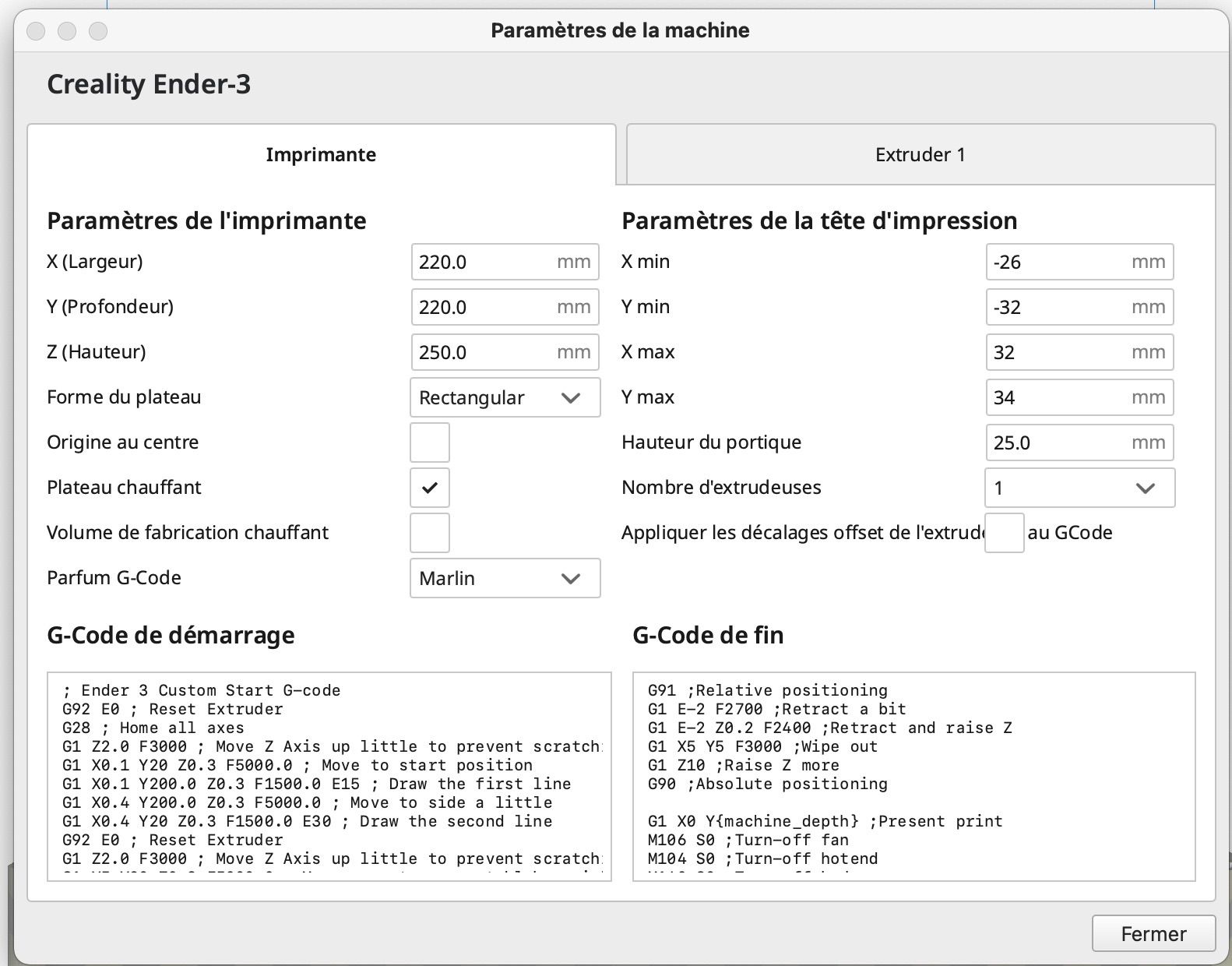Open the Nombre d'extrudeuses dropdown
1232x966 pixels.
pos(1079,488)
